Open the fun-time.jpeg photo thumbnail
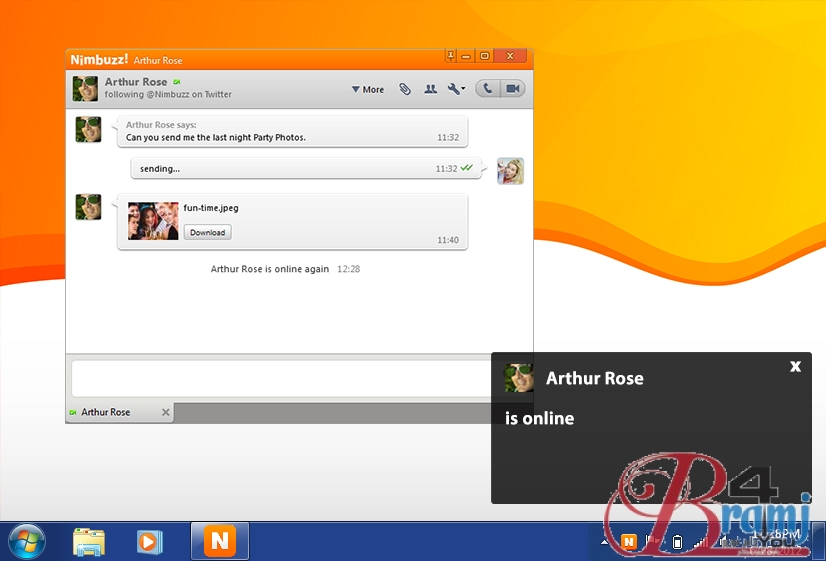This screenshot has width=826, height=561. click(x=153, y=221)
